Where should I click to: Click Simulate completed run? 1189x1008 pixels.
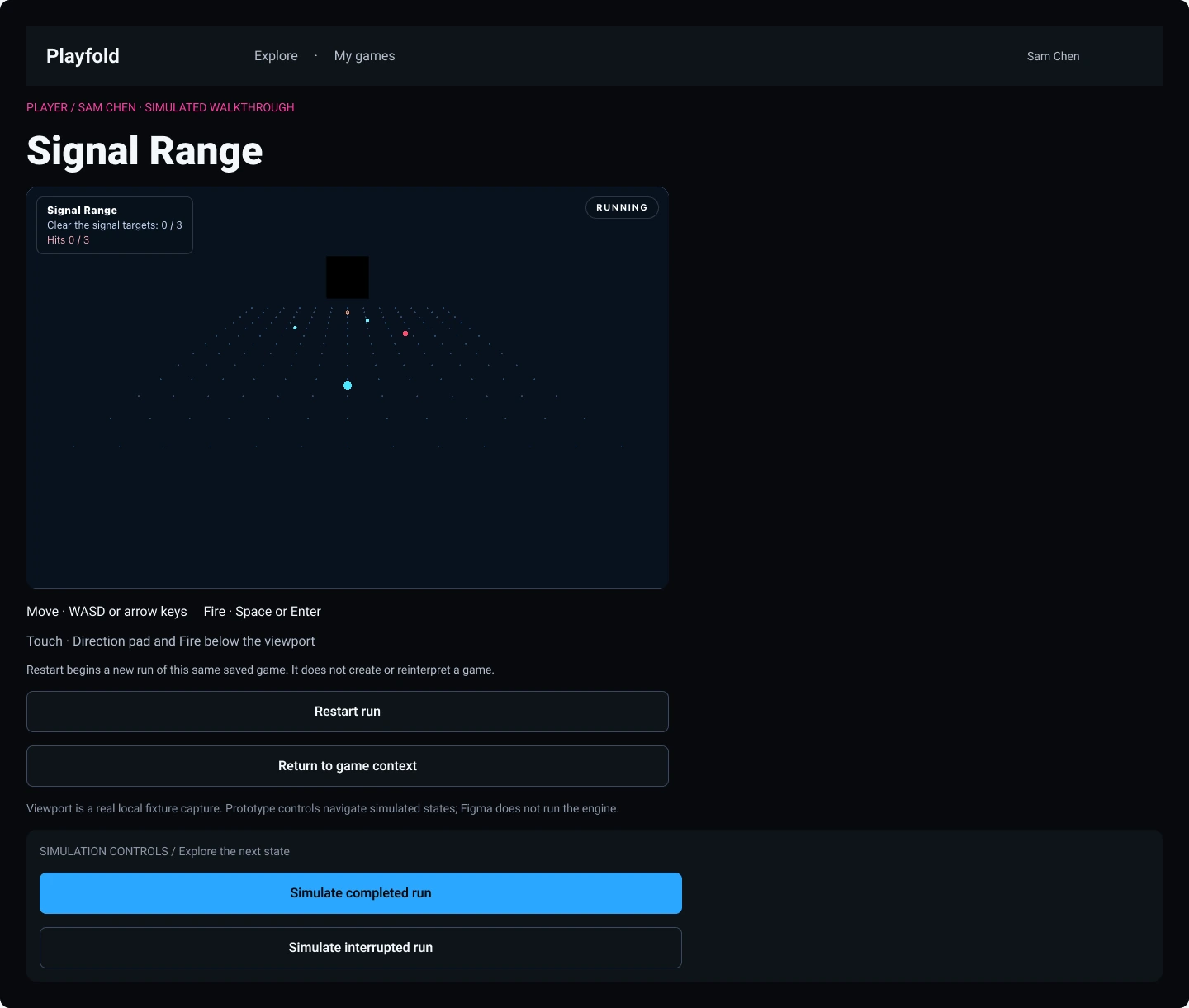[x=361, y=893]
